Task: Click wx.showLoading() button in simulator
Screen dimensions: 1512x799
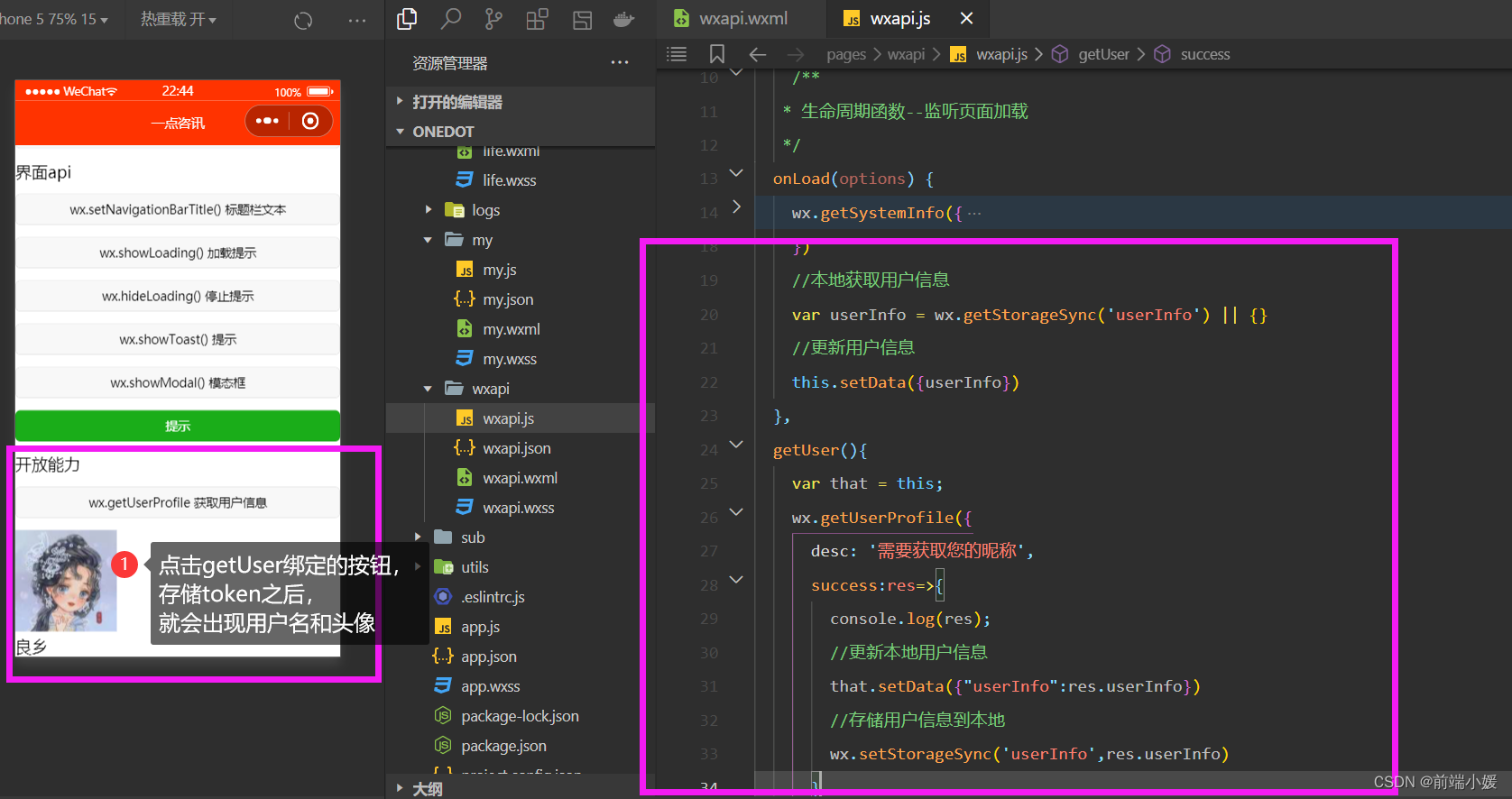Action: (x=178, y=253)
